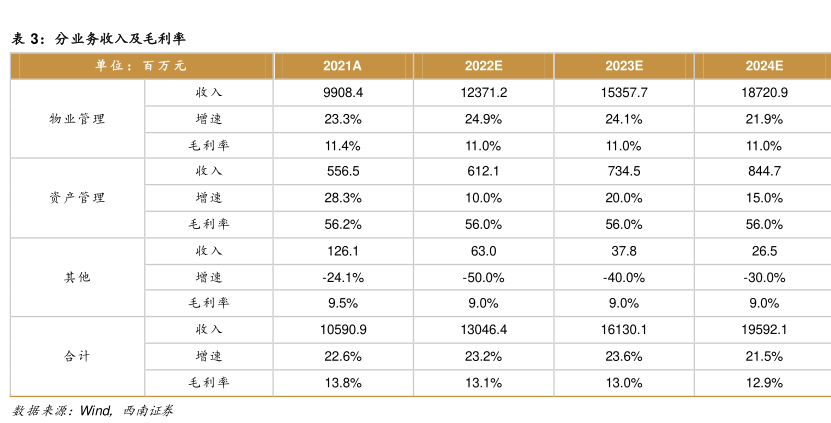Select the 28.3% growth rate cell

click(x=342, y=197)
